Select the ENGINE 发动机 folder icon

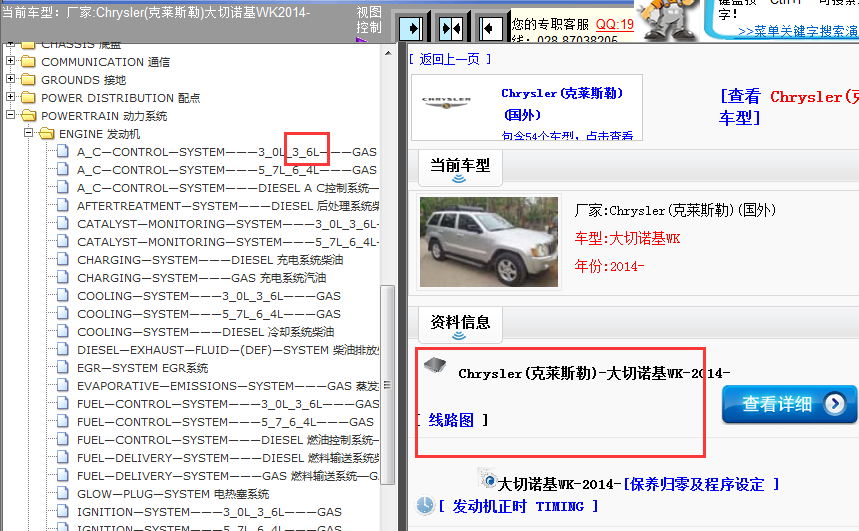[47, 134]
